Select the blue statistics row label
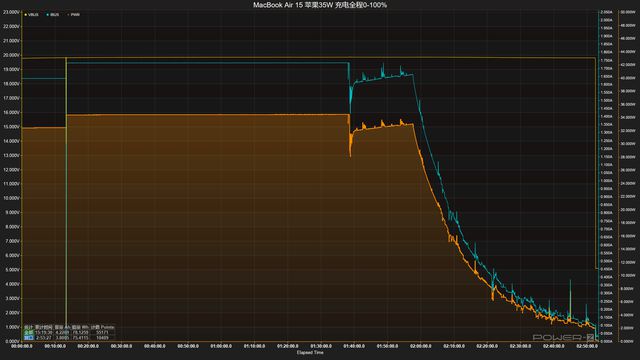This screenshot has width=640, height=360. pos(29,338)
